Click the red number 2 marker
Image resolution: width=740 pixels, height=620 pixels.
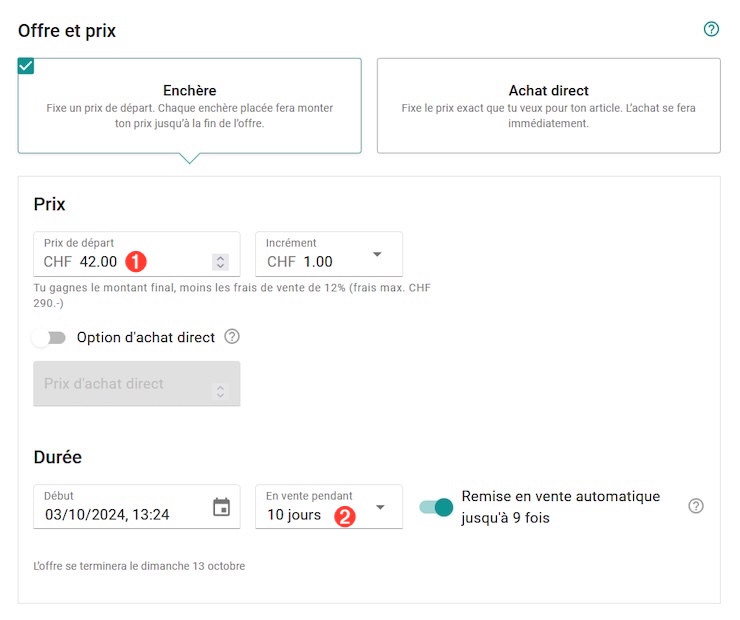pyautogui.click(x=344, y=516)
